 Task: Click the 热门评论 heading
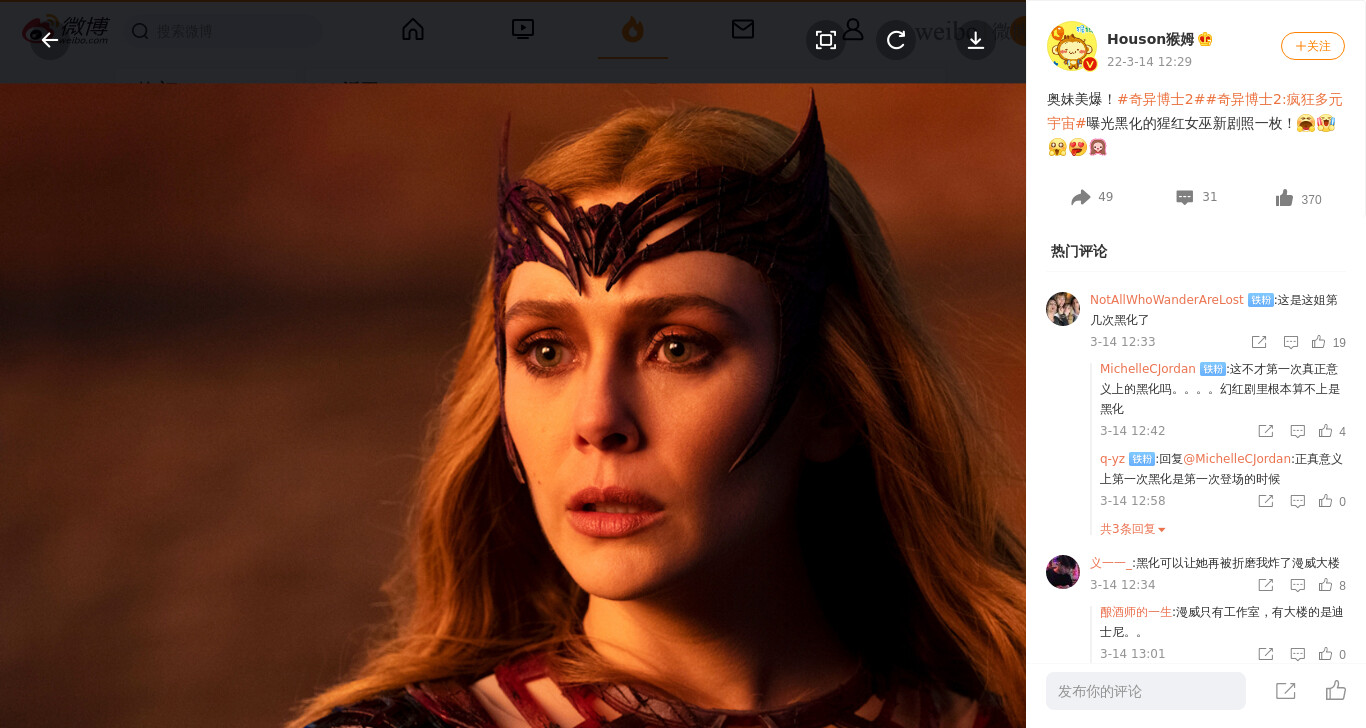(1079, 251)
